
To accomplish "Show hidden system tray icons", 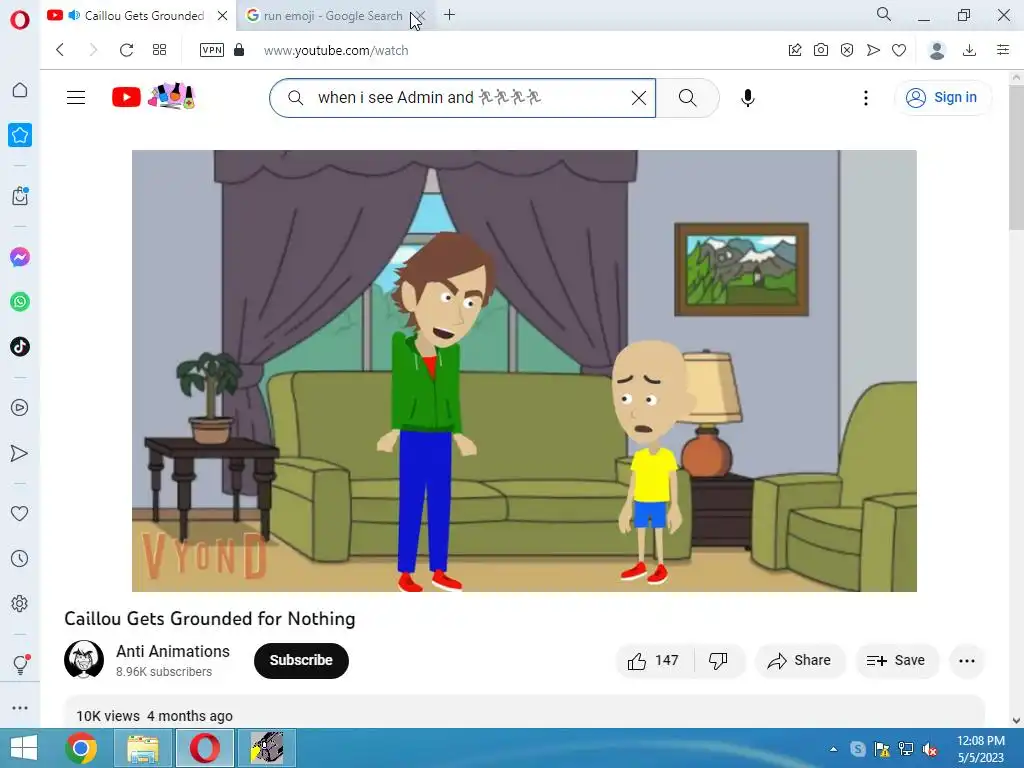I will (x=833, y=749).
